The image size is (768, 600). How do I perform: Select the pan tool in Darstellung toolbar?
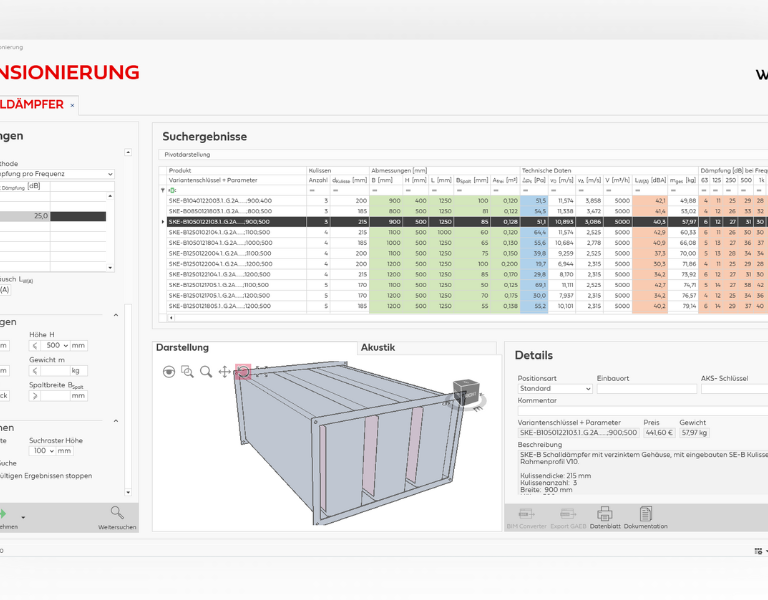pyautogui.click(x=224, y=371)
